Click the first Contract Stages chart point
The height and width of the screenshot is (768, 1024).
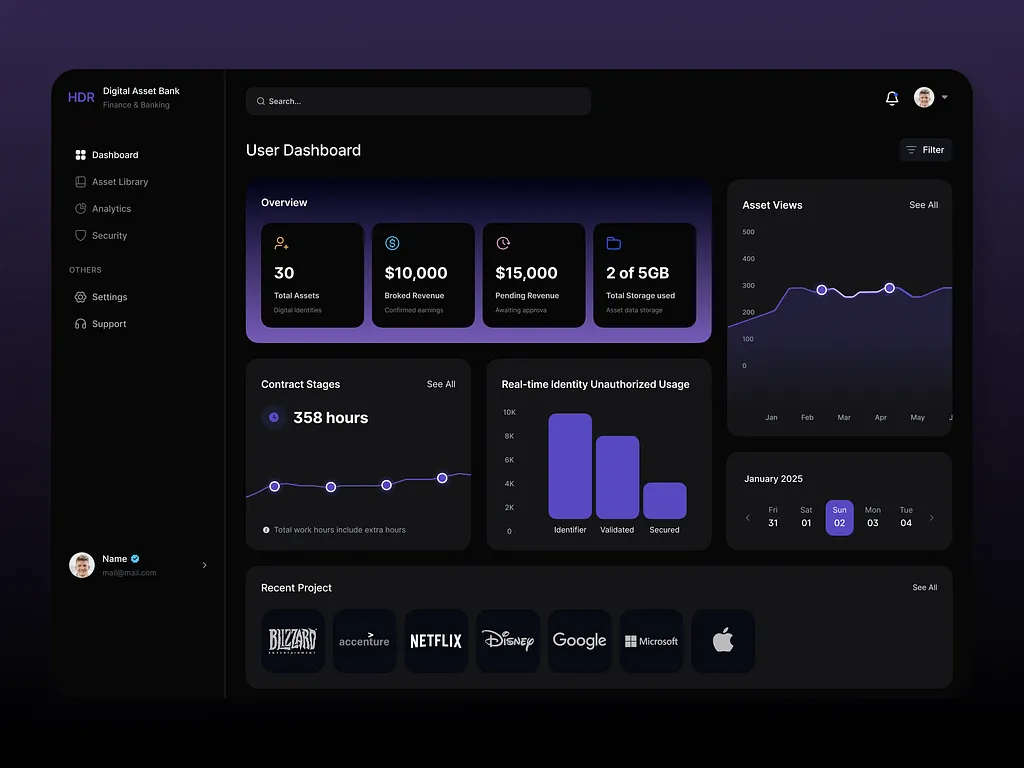click(274, 487)
